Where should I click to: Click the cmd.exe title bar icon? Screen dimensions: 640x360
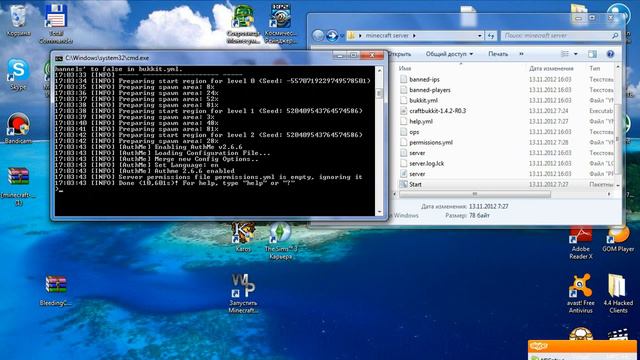[x=59, y=58]
